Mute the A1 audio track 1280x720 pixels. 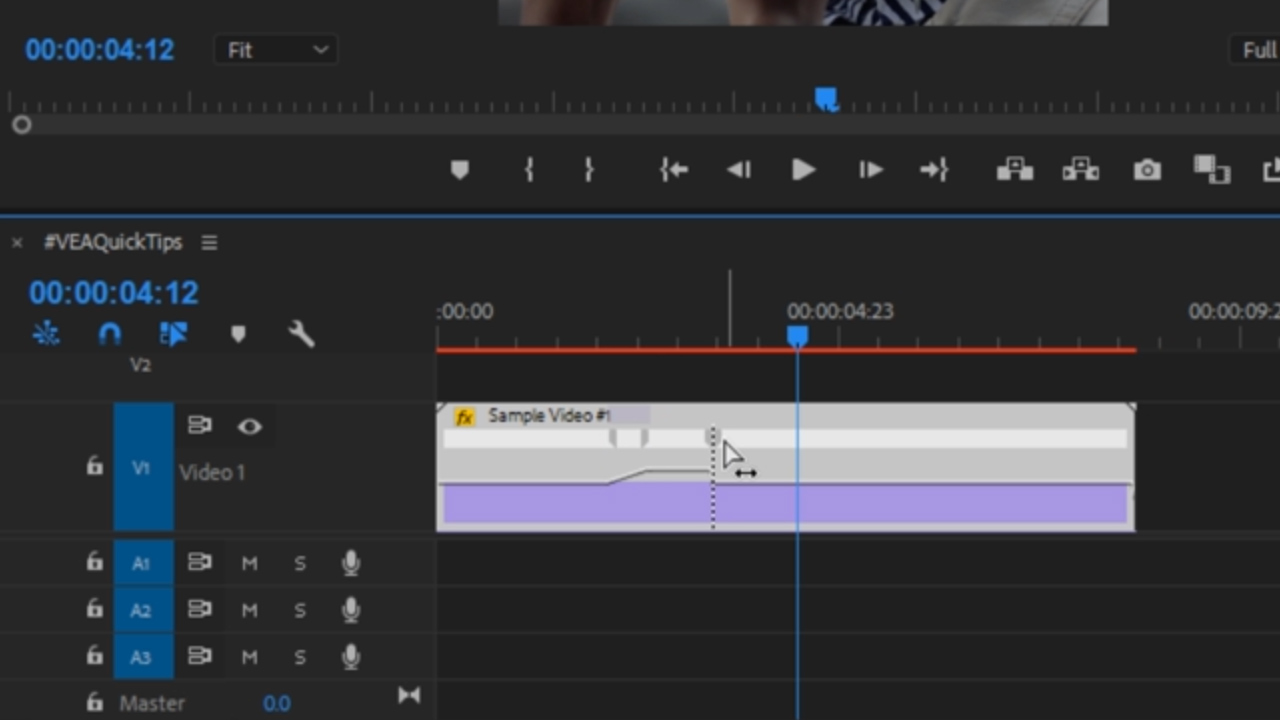click(249, 562)
